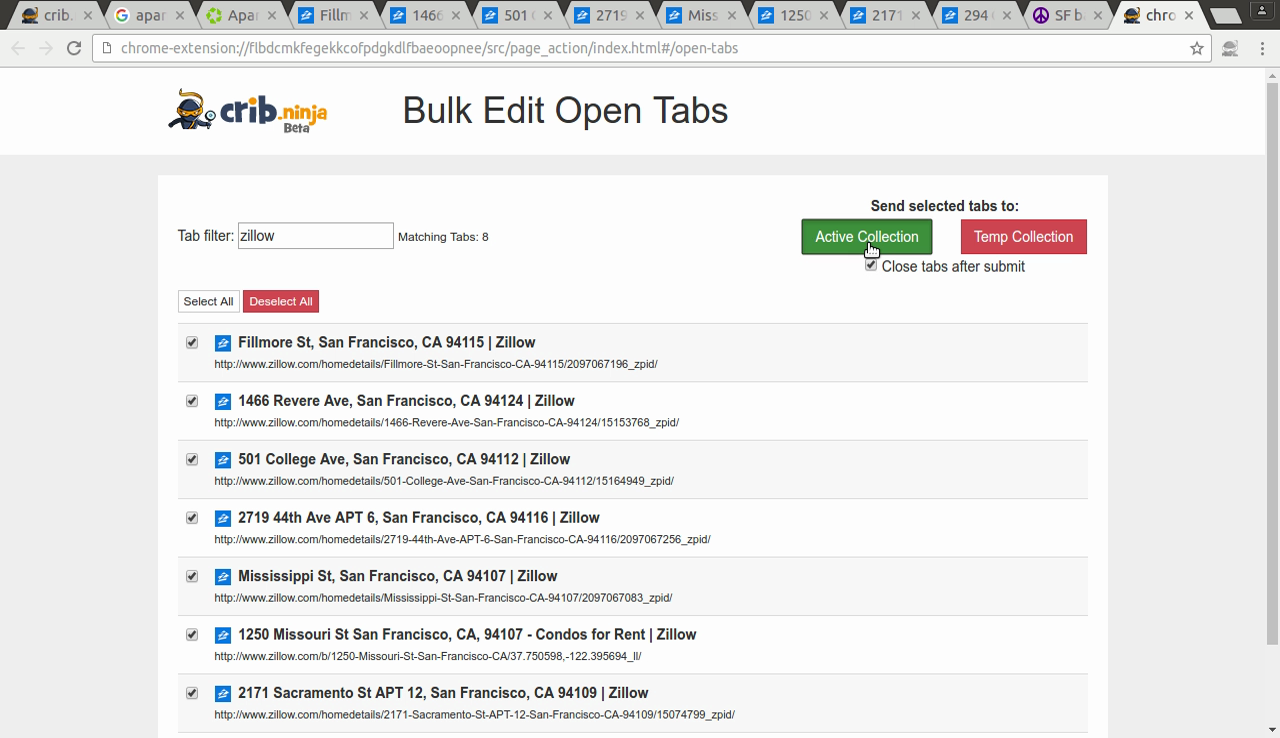Close the '2171' browser tab
Viewport: 1280px width, 738px height.
[915, 16]
